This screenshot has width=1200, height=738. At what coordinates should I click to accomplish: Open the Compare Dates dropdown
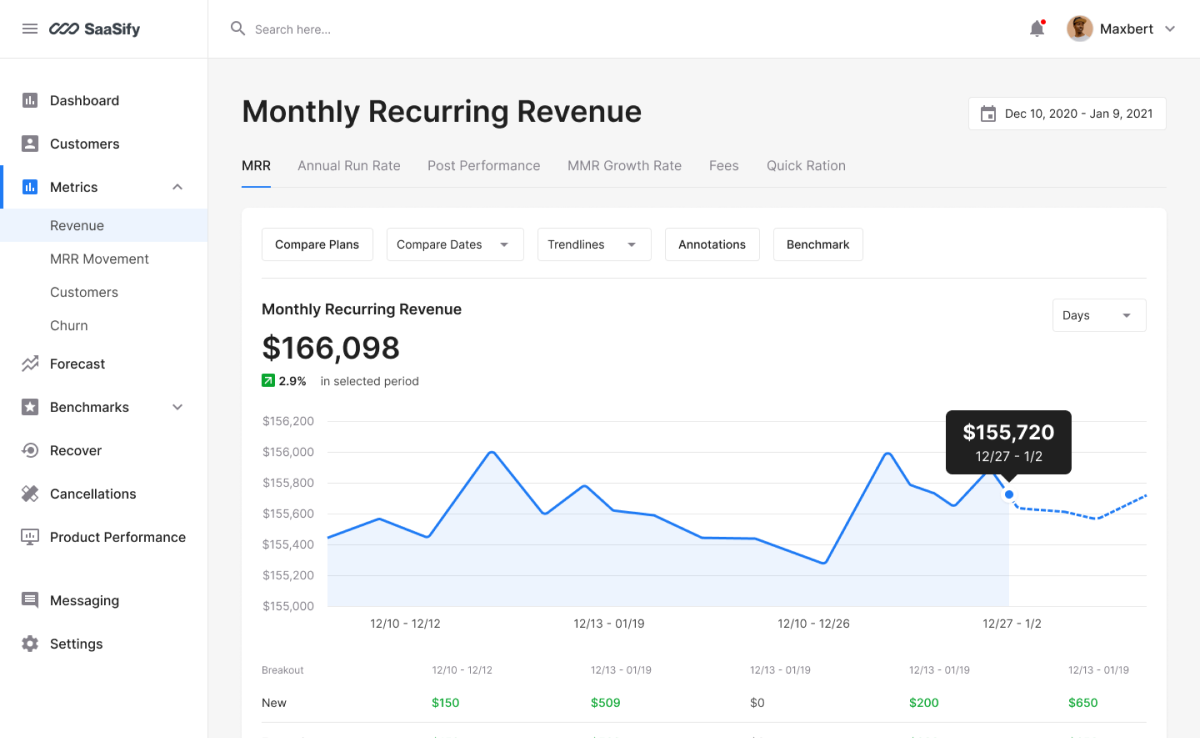[x=455, y=245]
